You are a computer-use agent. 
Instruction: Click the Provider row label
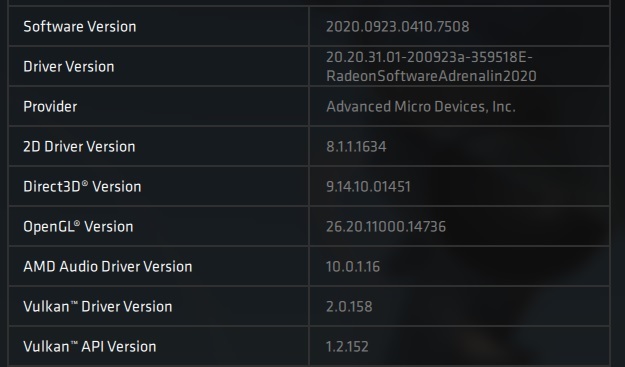[50, 106]
